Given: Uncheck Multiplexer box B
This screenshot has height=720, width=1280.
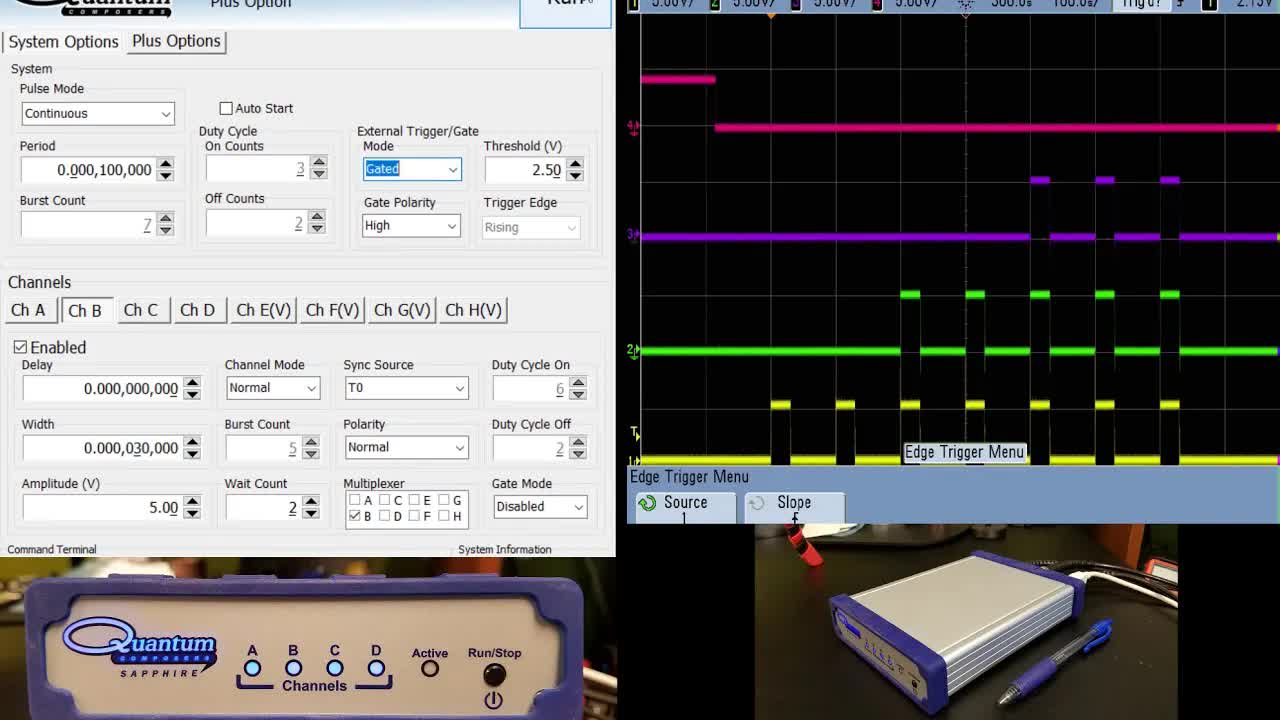Looking at the screenshot, I should (x=354, y=516).
